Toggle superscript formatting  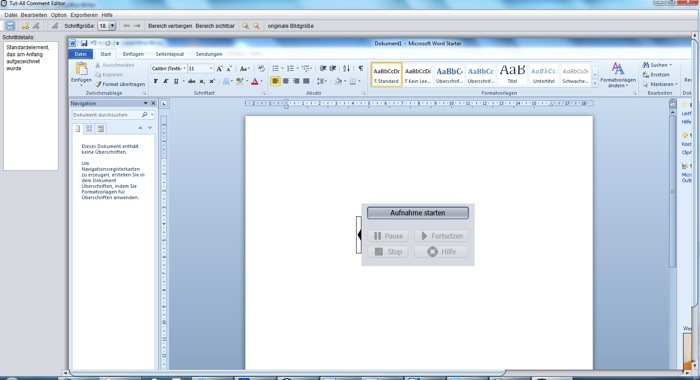coord(212,81)
